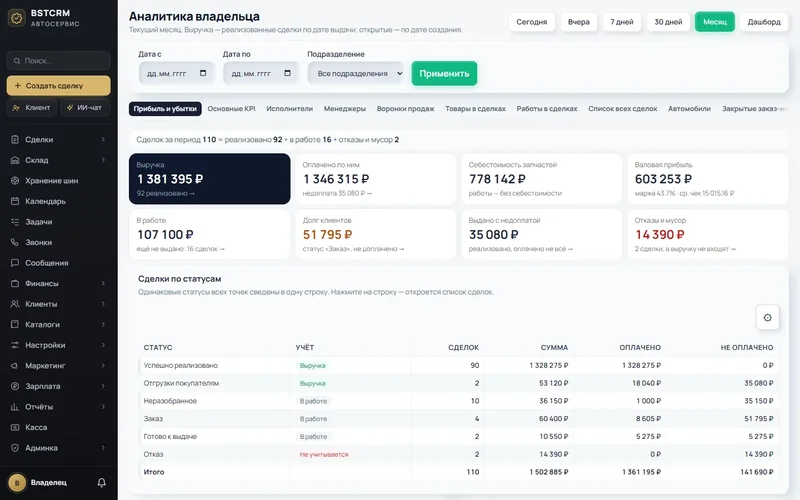
Task: Switch to the Исполнители tab
Action: 289,109
